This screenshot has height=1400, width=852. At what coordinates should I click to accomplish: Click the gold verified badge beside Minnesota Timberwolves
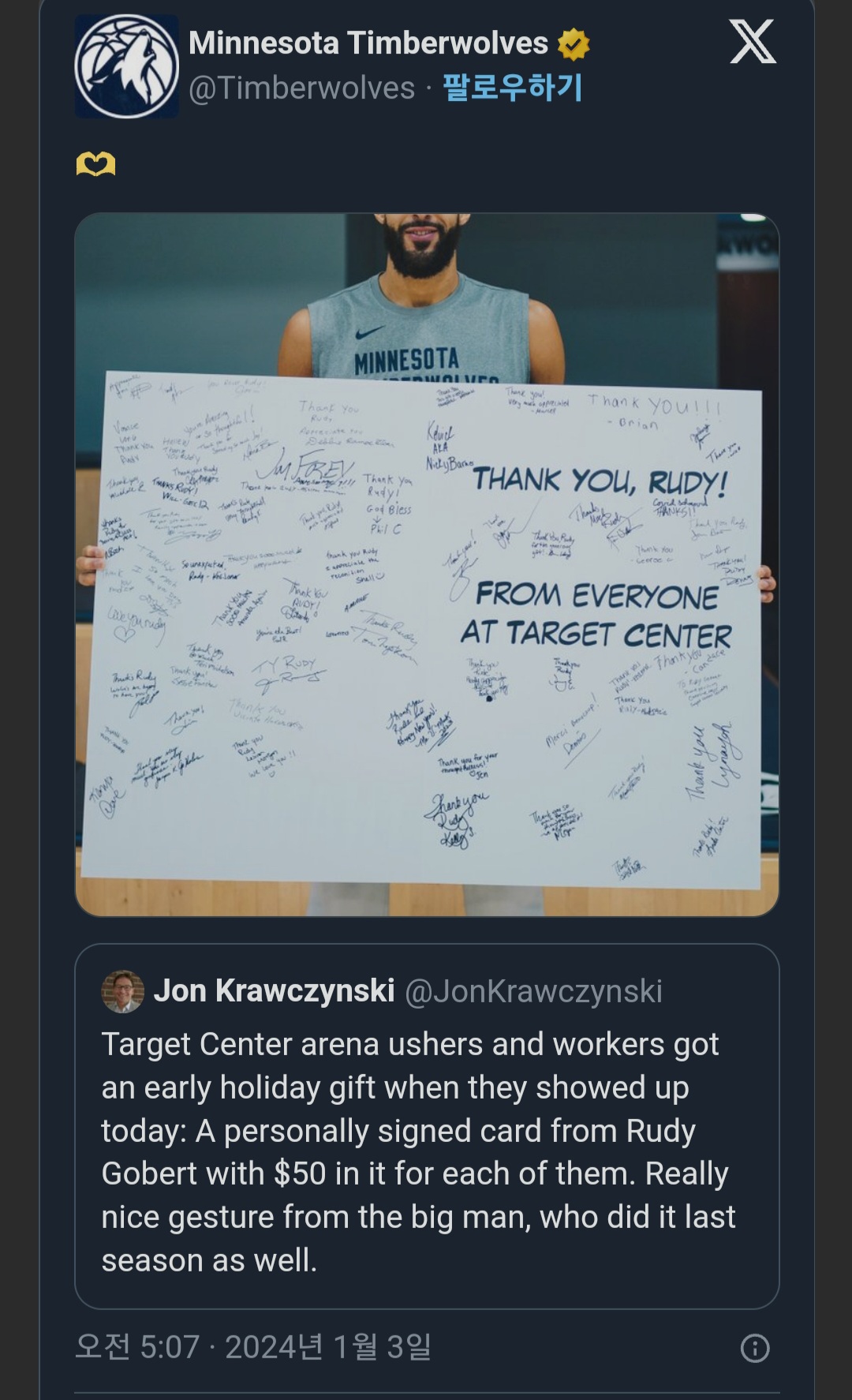point(574,44)
